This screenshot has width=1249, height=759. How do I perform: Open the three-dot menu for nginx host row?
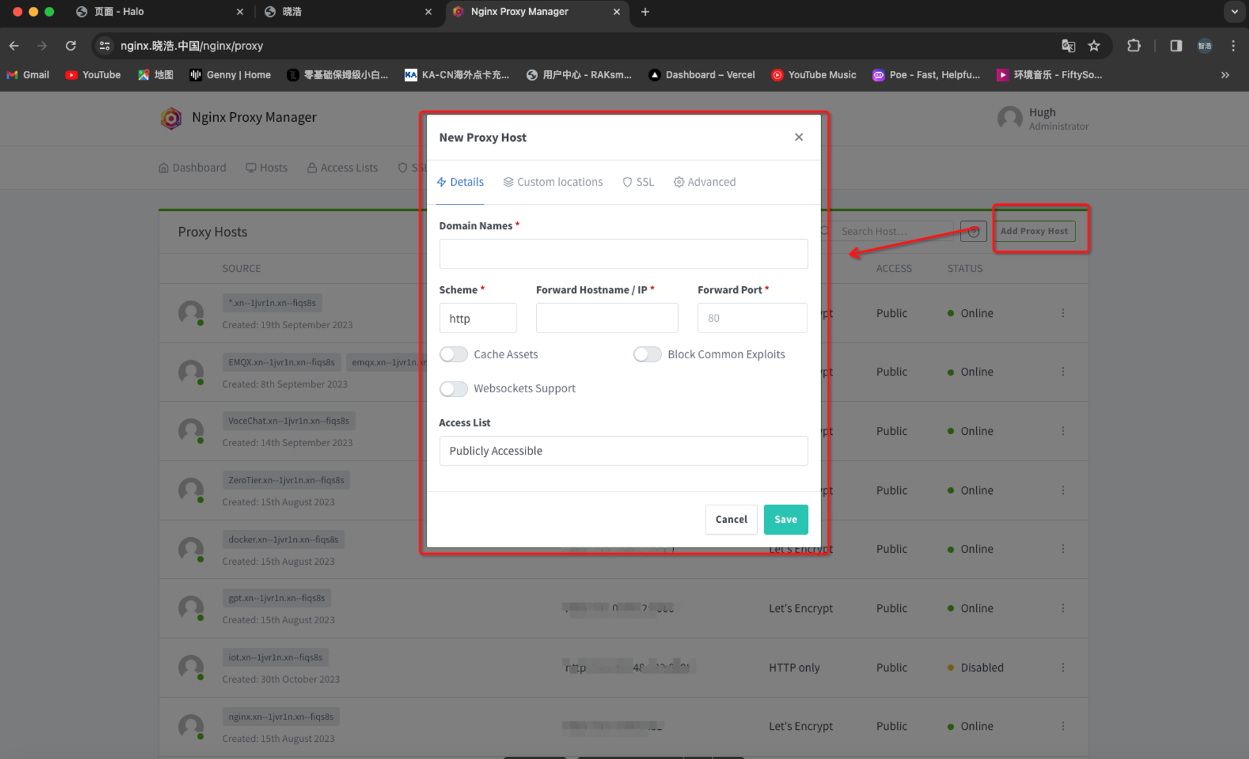(1062, 726)
